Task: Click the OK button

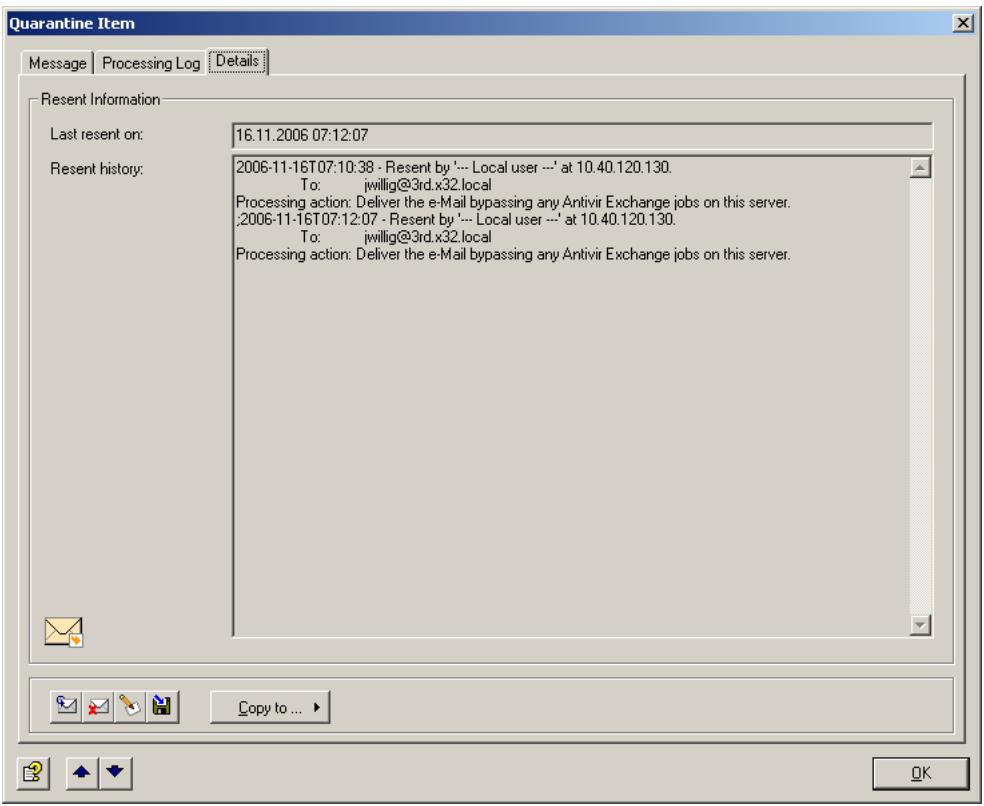Action: 921,773
